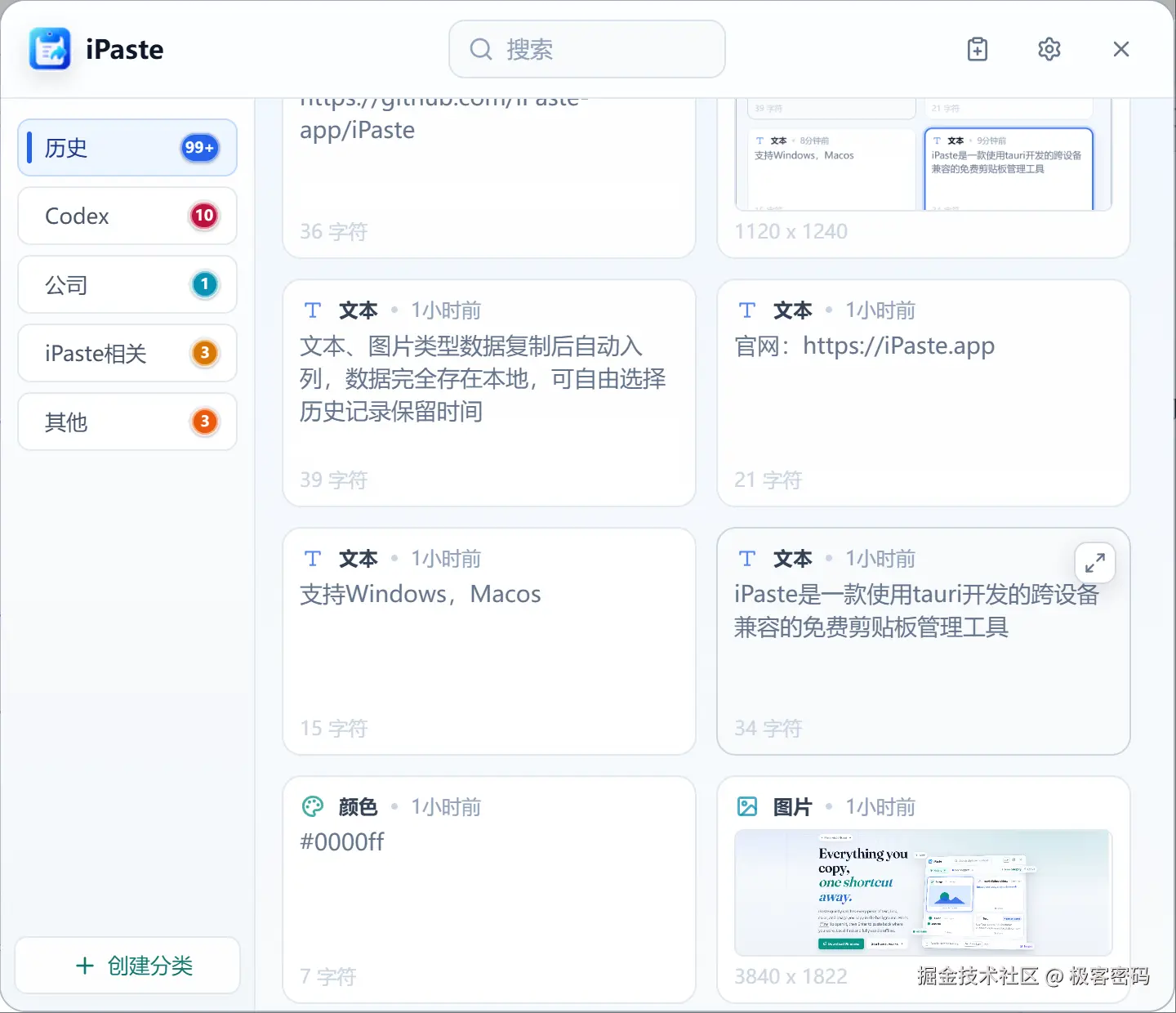The width and height of the screenshot is (1176, 1013).
Task: Click the app/iPaste GitHub link text
Action: tap(358, 131)
